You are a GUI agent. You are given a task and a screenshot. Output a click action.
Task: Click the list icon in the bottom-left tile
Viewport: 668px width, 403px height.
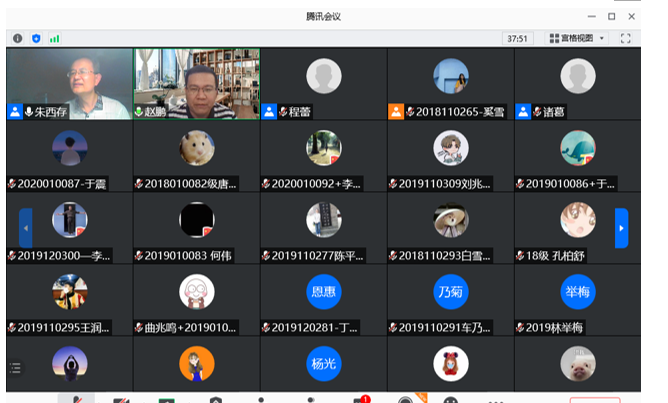pos(15,368)
